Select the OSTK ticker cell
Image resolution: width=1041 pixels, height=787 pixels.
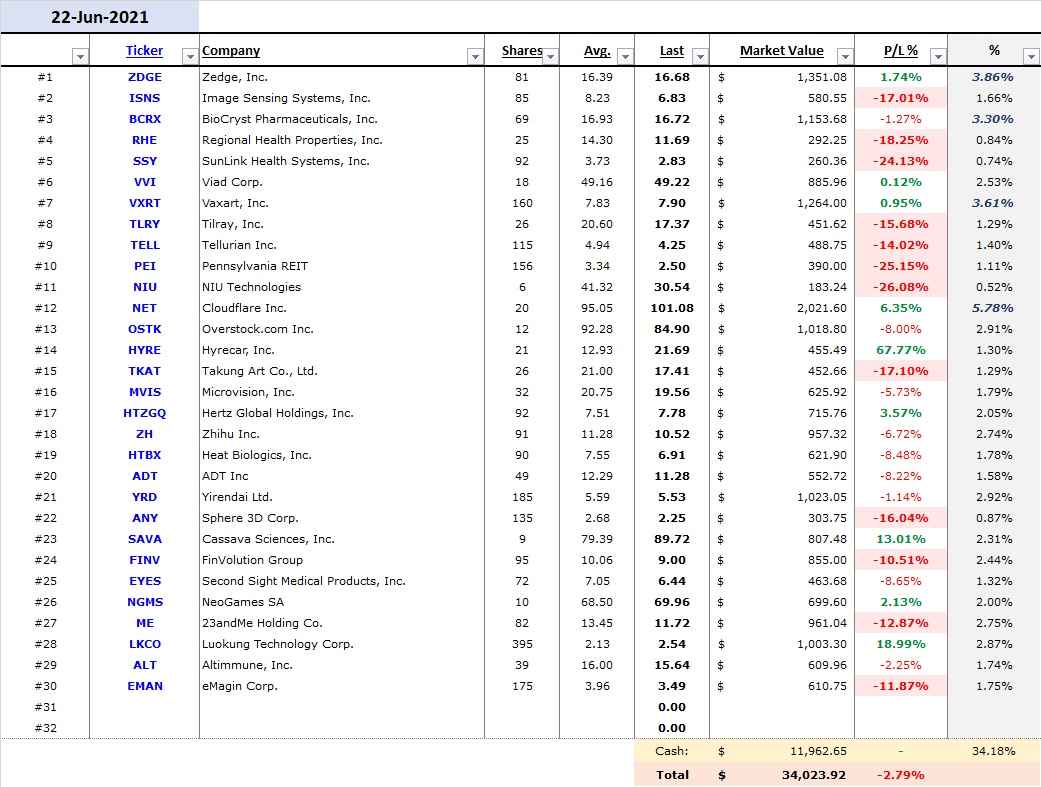[x=145, y=329]
